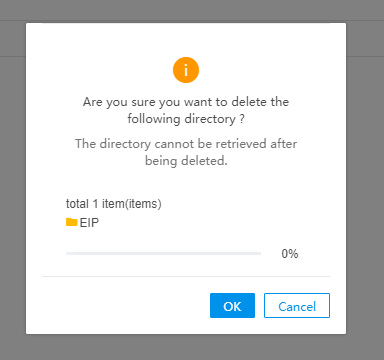The height and width of the screenshot is (360, 384).
Task: Click the horizontal divider above the buttons
Action: [186, 276]
